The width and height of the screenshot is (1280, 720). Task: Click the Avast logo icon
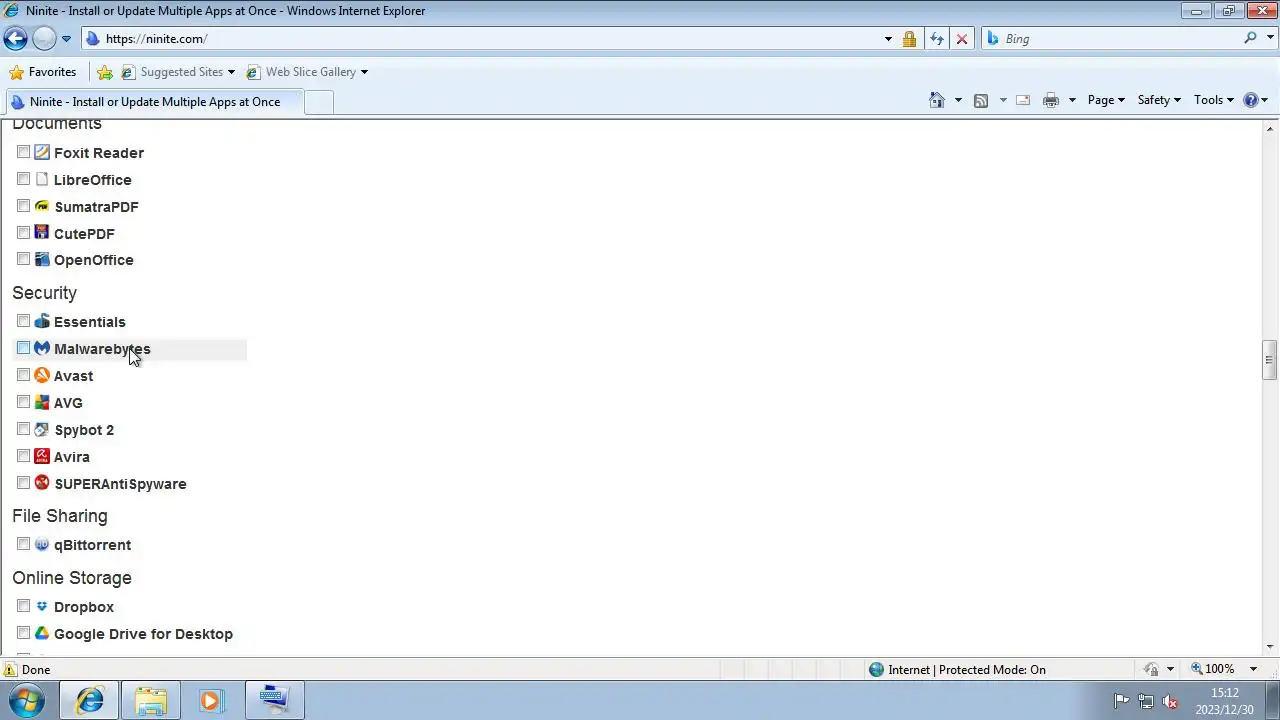41,375
